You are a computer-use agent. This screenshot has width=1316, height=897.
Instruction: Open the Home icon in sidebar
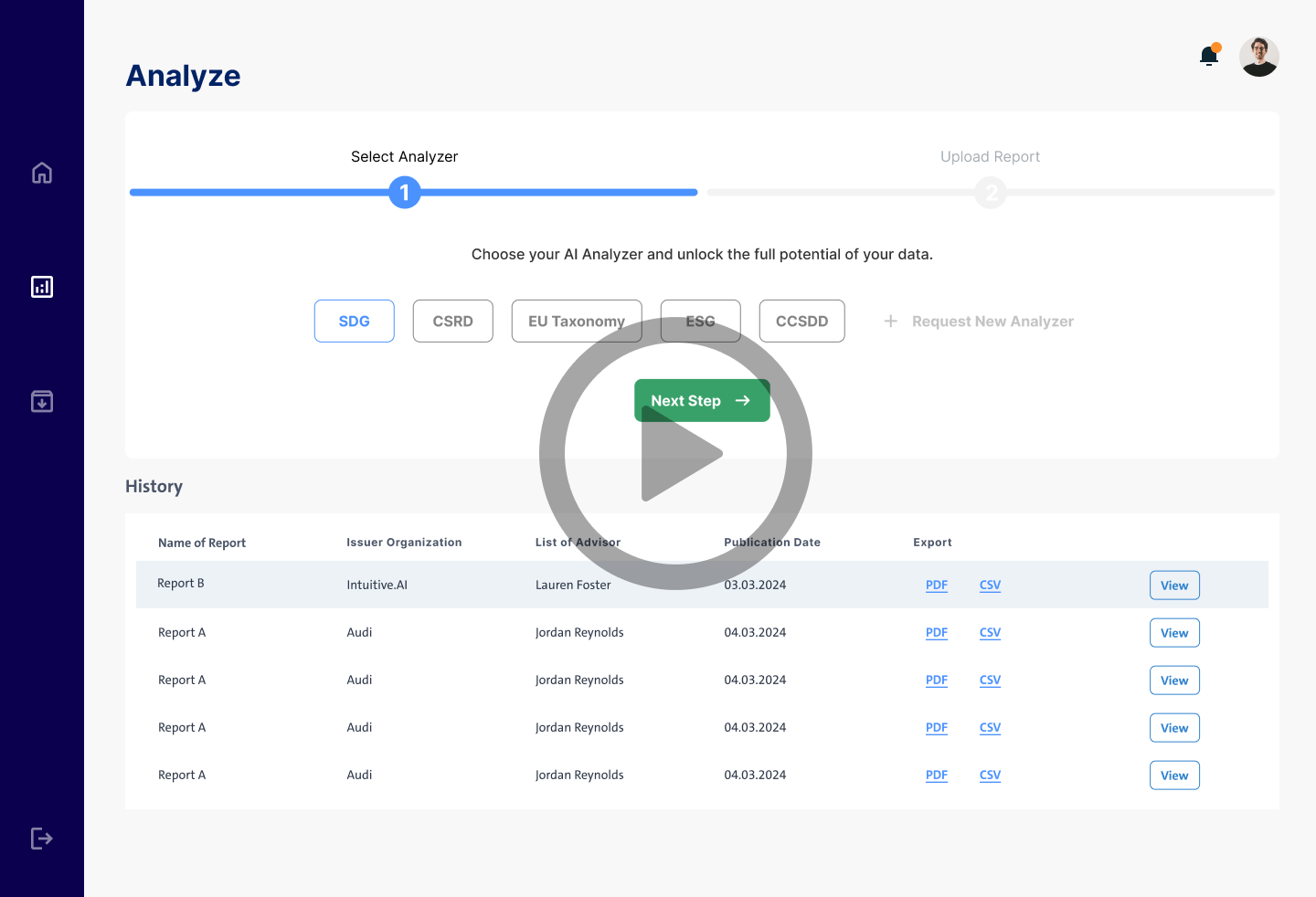[x=42, y=173]
